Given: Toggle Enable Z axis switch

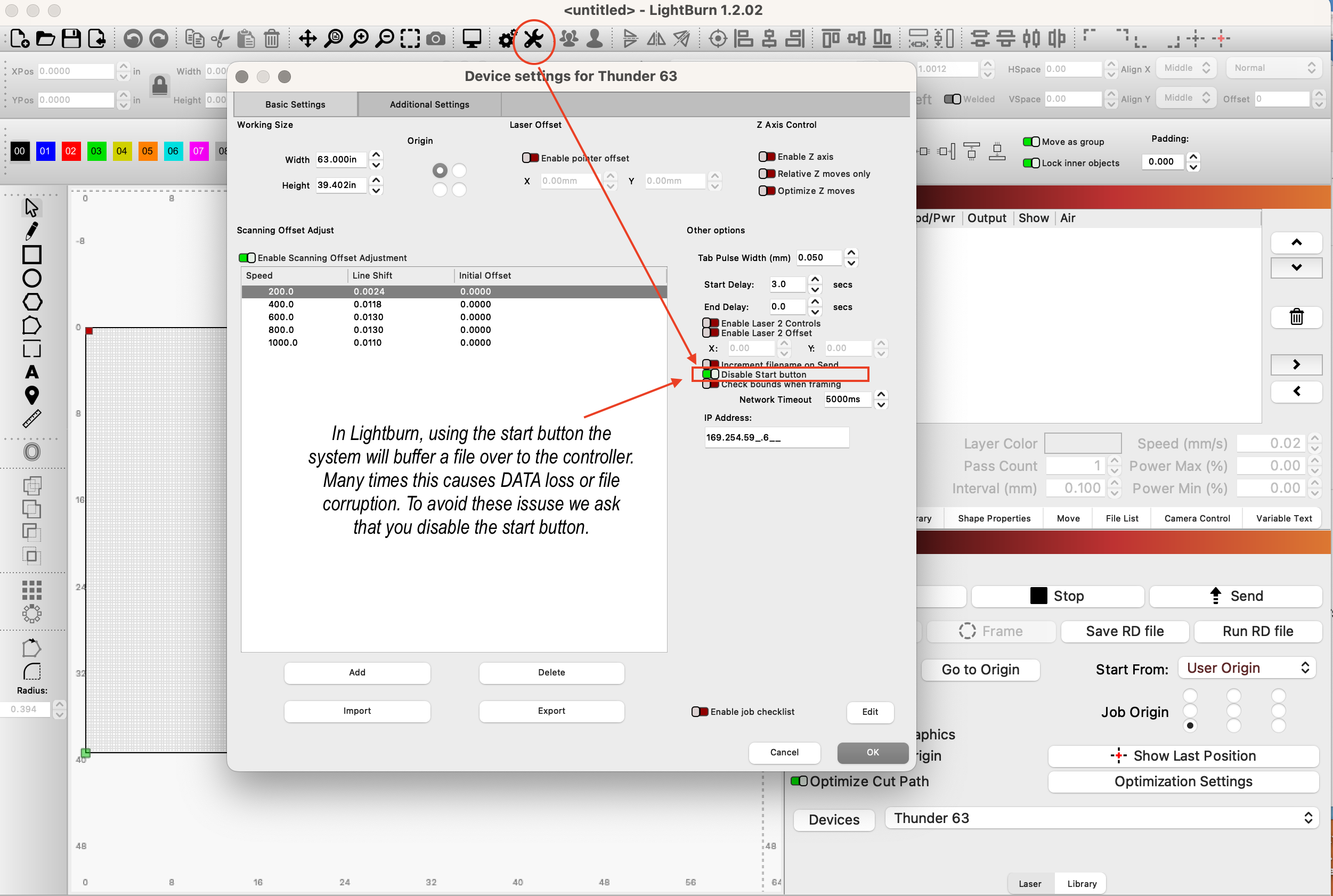Looking at the screenshot, I should tap(767, 157).
